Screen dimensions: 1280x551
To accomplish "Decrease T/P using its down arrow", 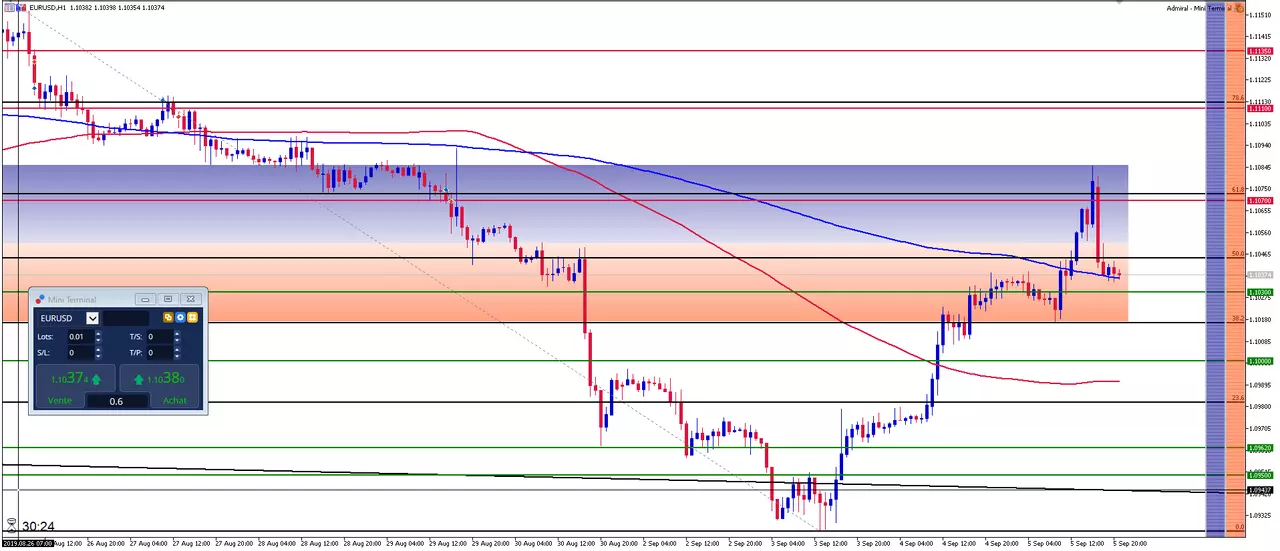I will (177, 356).
